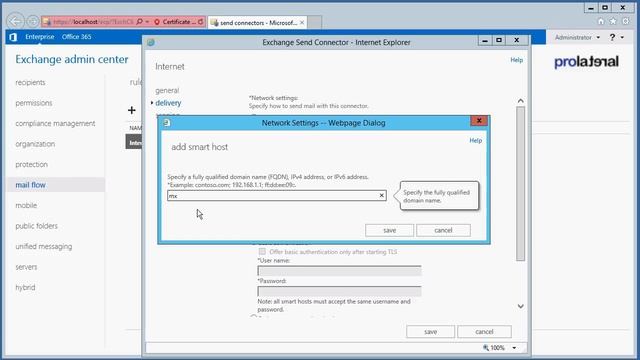
Task: Open the Favorites star icon
Action: [613, 21]
